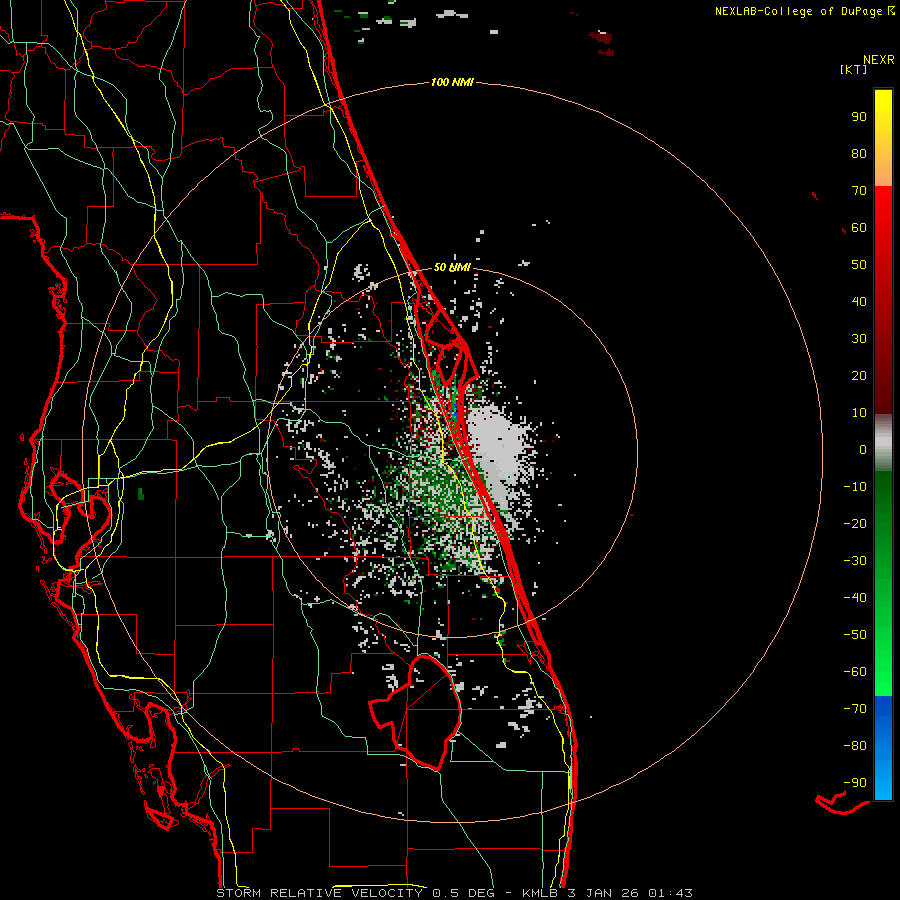Click the -20 scale label
This screenshot has height=900, width=900.
pyautogui.click(x=855, y=523)
